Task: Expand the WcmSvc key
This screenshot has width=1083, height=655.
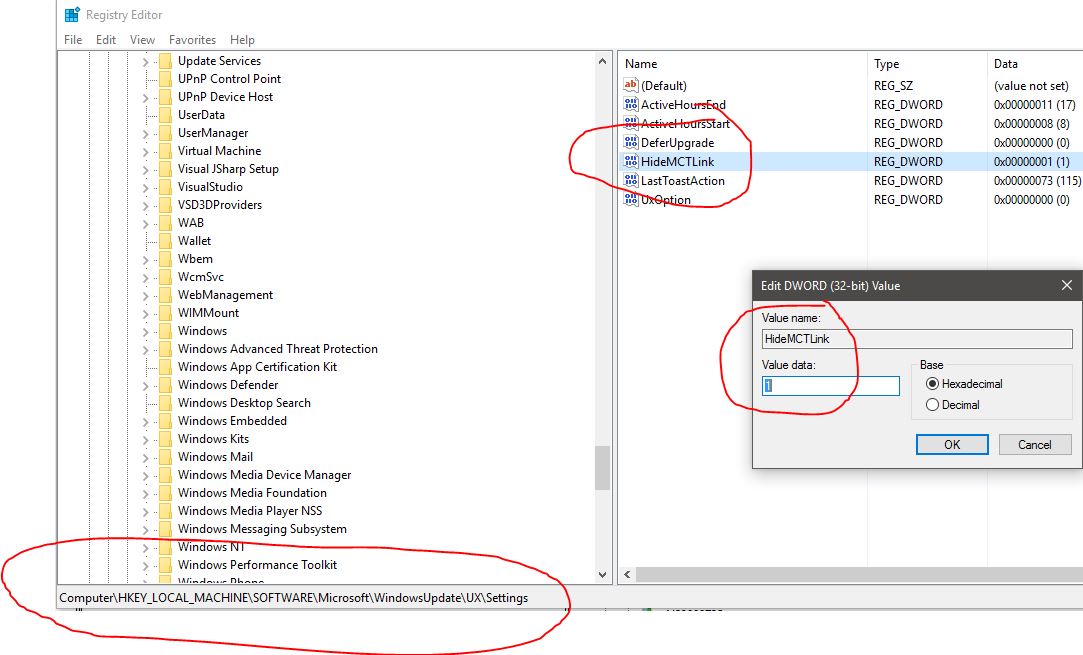Action: pos(145,278)
